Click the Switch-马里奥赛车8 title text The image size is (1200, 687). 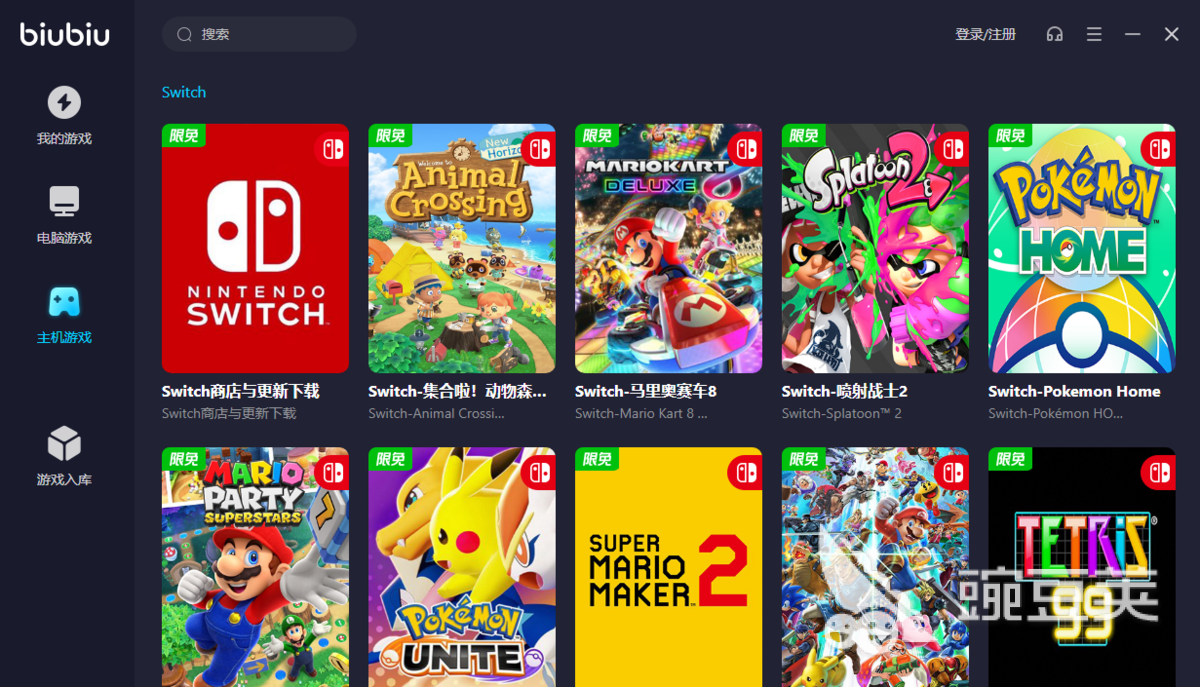point(646,391)
